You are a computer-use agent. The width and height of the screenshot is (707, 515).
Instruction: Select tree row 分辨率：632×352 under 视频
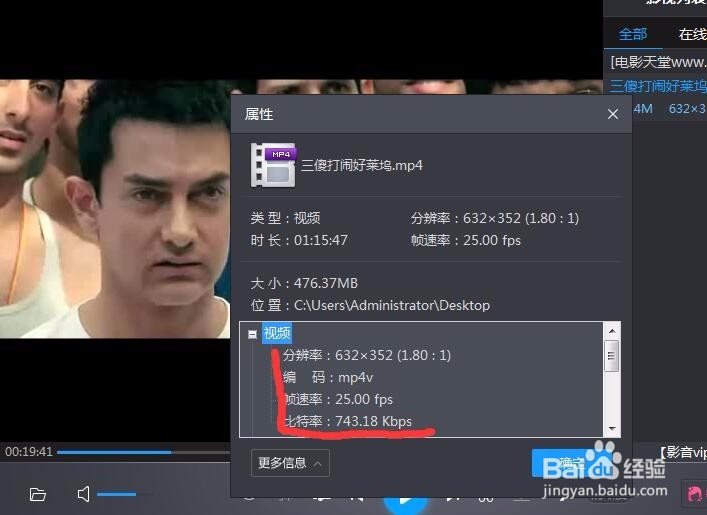[x=367, y=355]
